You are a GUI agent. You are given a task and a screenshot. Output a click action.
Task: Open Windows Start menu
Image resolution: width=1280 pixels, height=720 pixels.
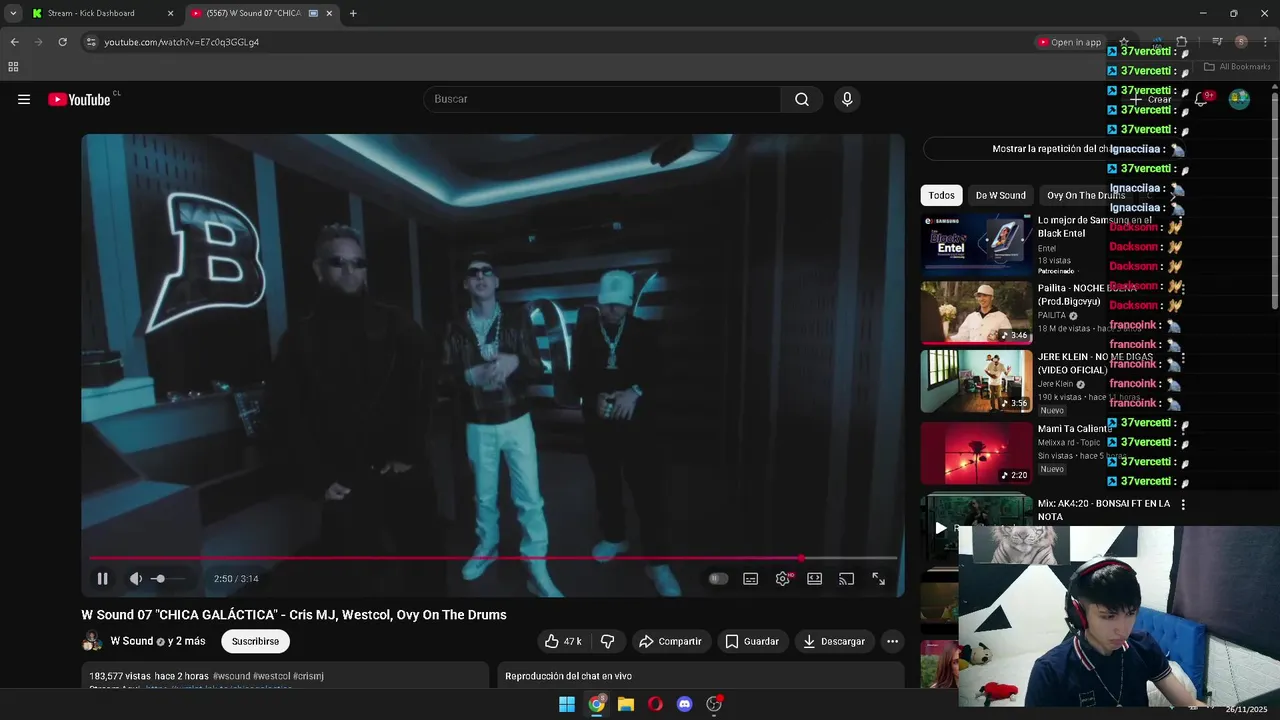(x=567, y=704)
